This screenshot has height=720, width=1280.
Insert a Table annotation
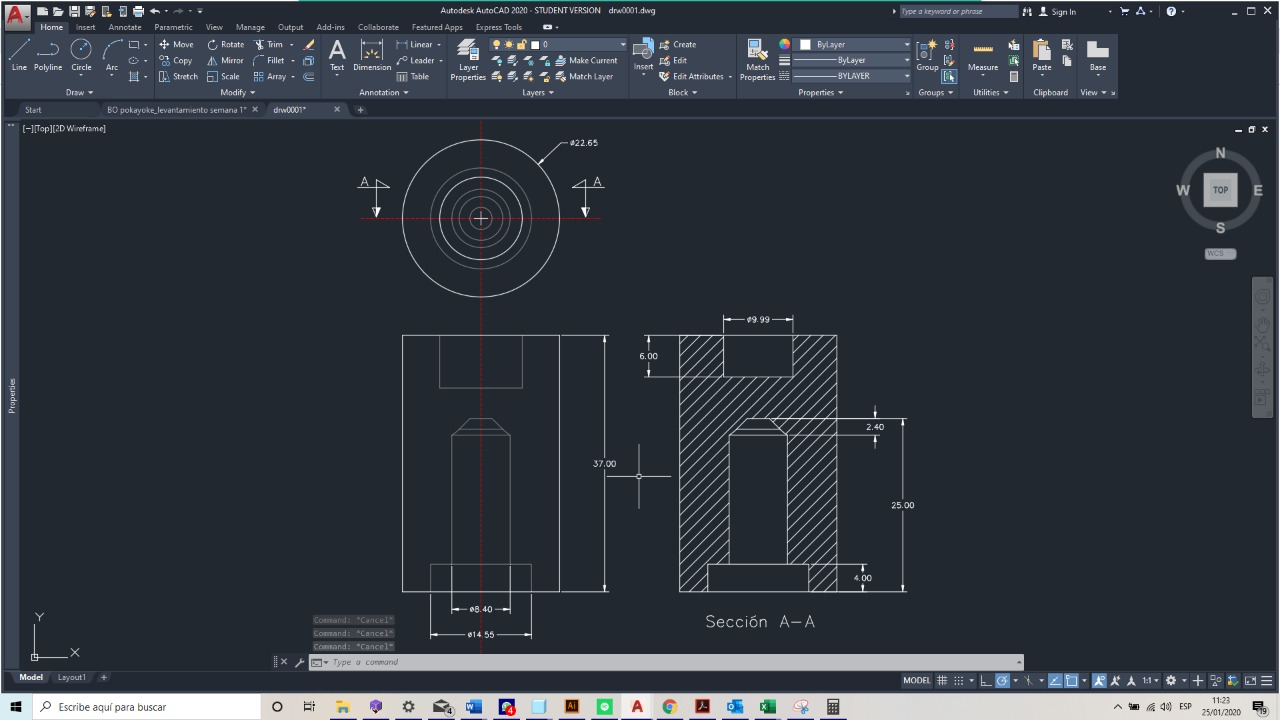(x=413, y=76)
